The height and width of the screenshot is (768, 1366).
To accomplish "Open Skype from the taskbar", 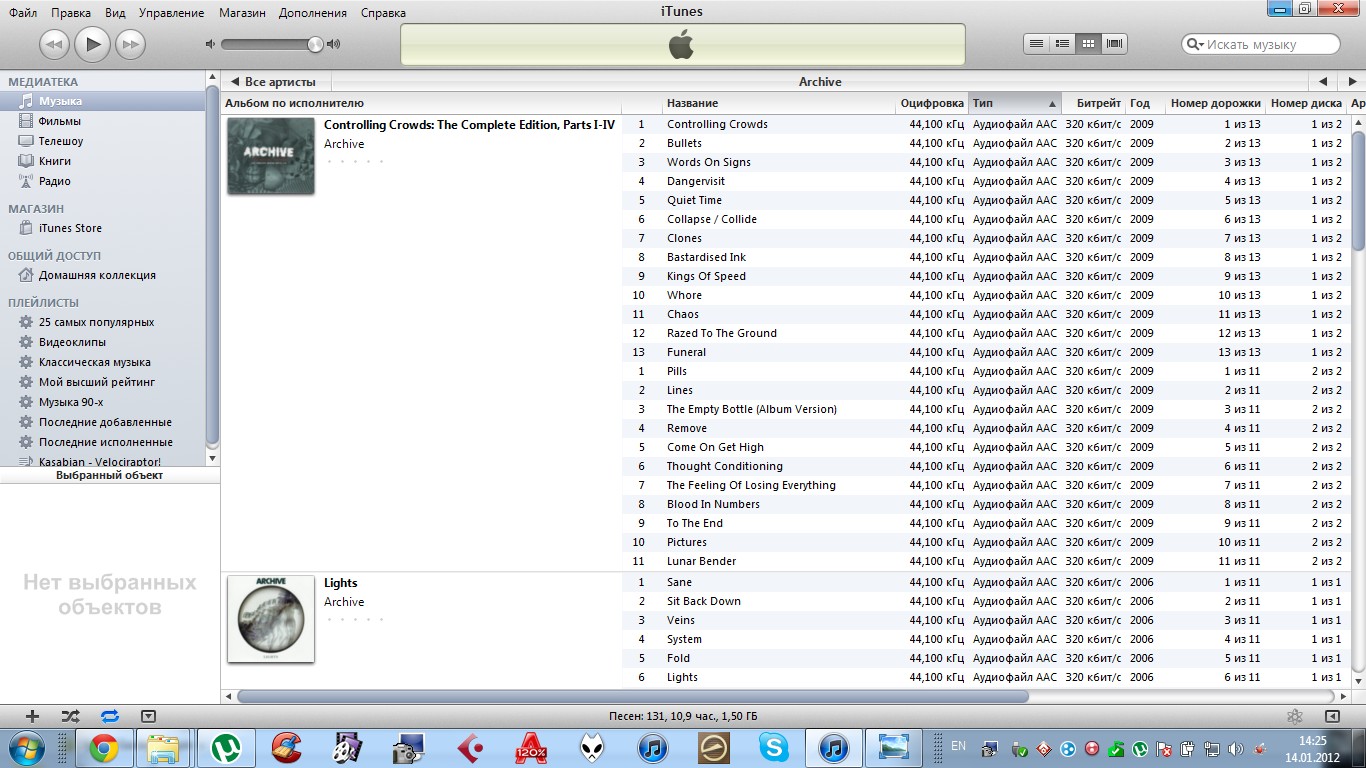I will 773,747.
